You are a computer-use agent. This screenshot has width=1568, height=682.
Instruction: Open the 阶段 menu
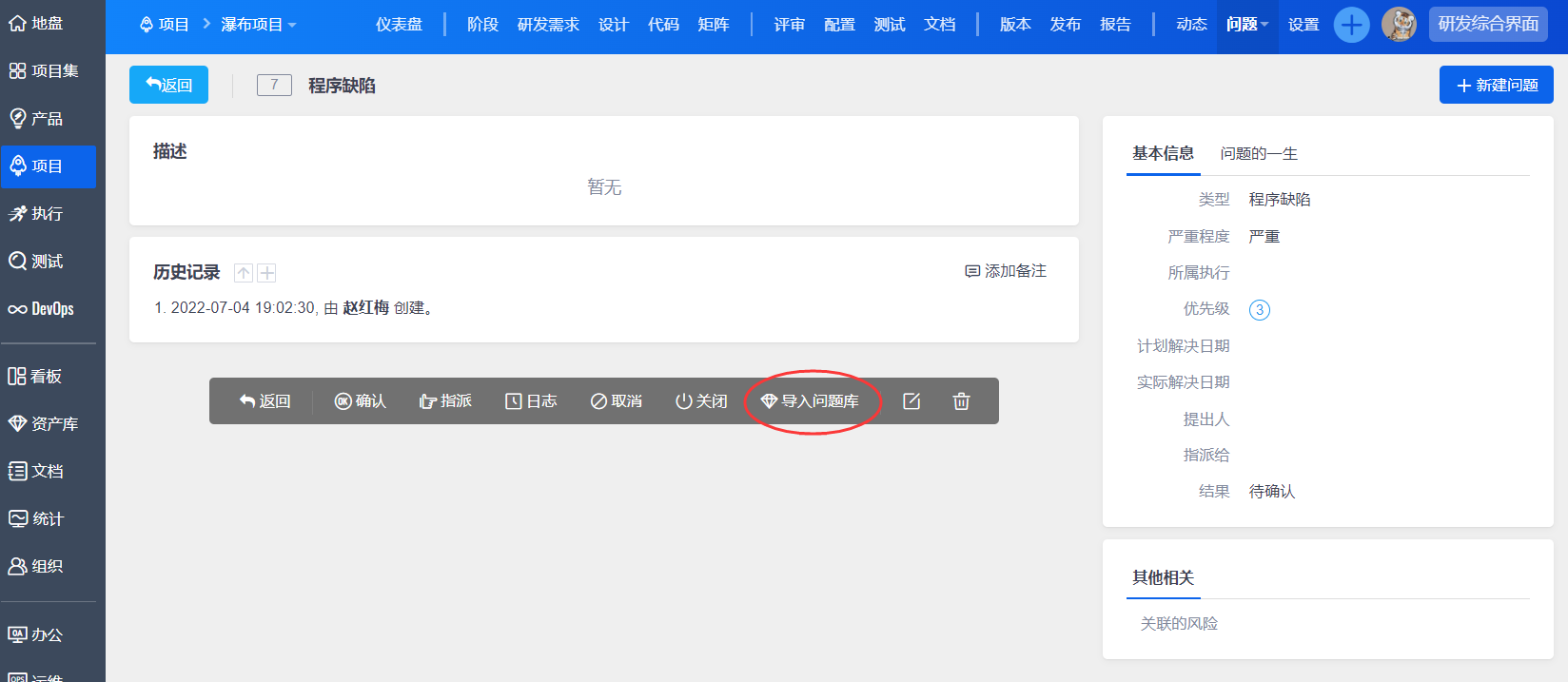483,25
